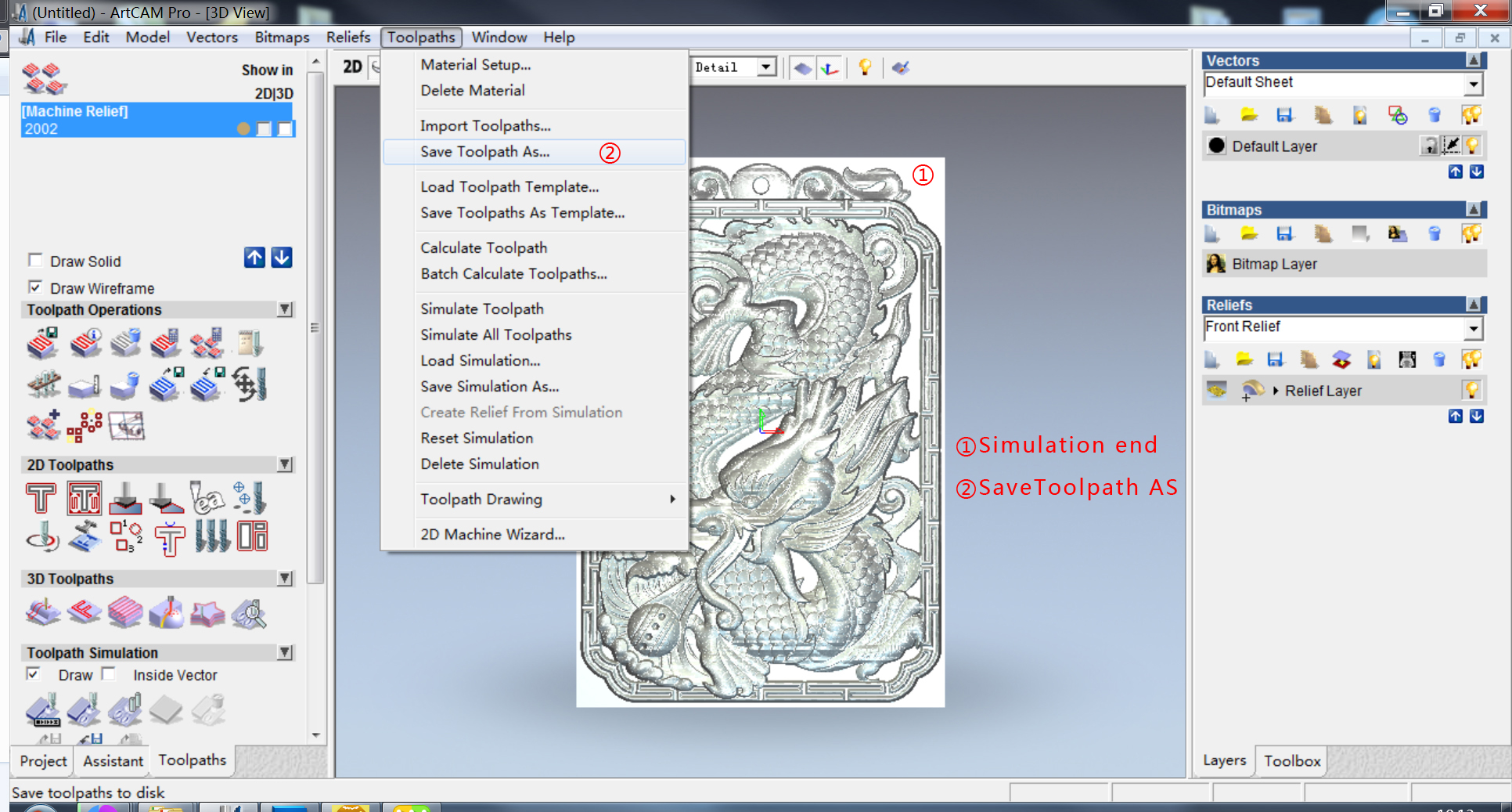The height and width of the screenshot is (812, 1512).
Task: Move vector layer up using blue arrow
Action: point(1455,172)
